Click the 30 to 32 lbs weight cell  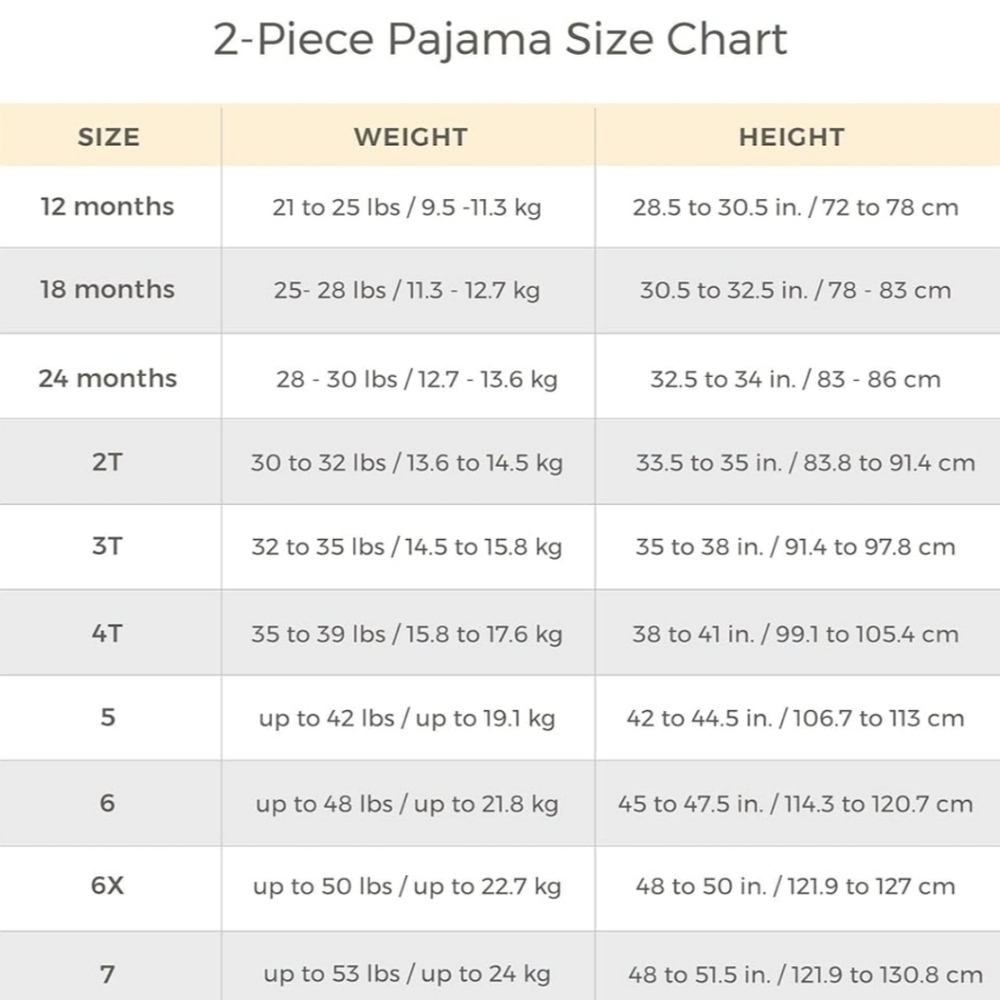[x=407, y=462]
